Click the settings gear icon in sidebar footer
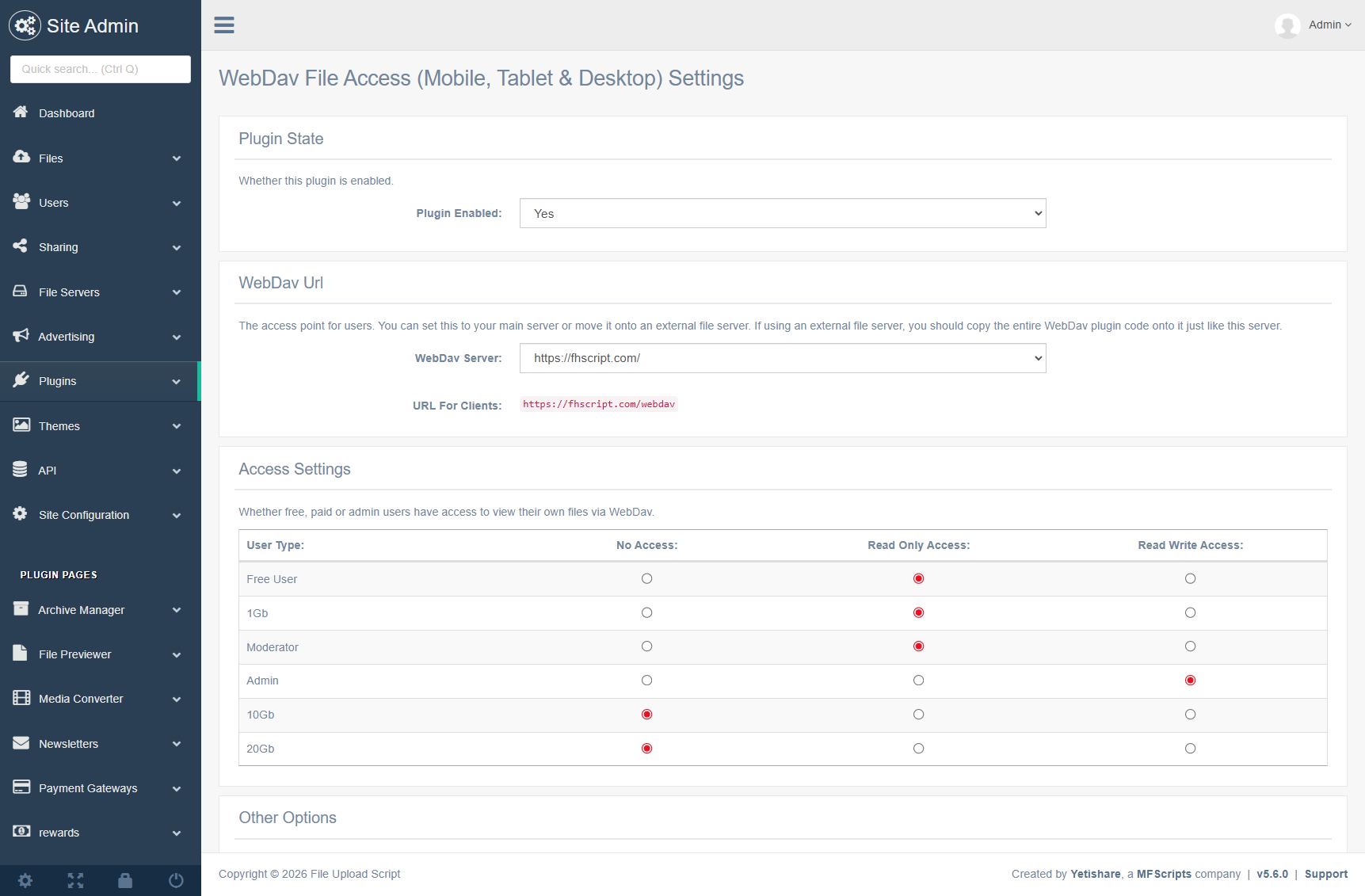Image resolution: width=1365 pixels, height=896 pixels. point(25,880)
